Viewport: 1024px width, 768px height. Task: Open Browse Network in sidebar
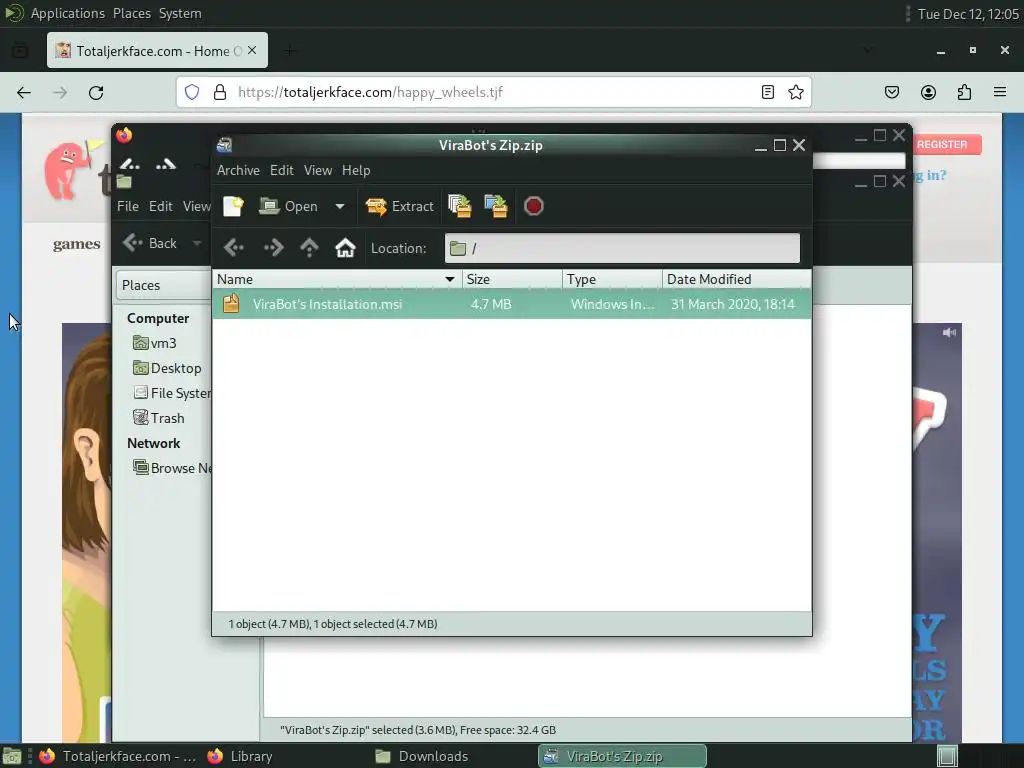click(172, 468)
